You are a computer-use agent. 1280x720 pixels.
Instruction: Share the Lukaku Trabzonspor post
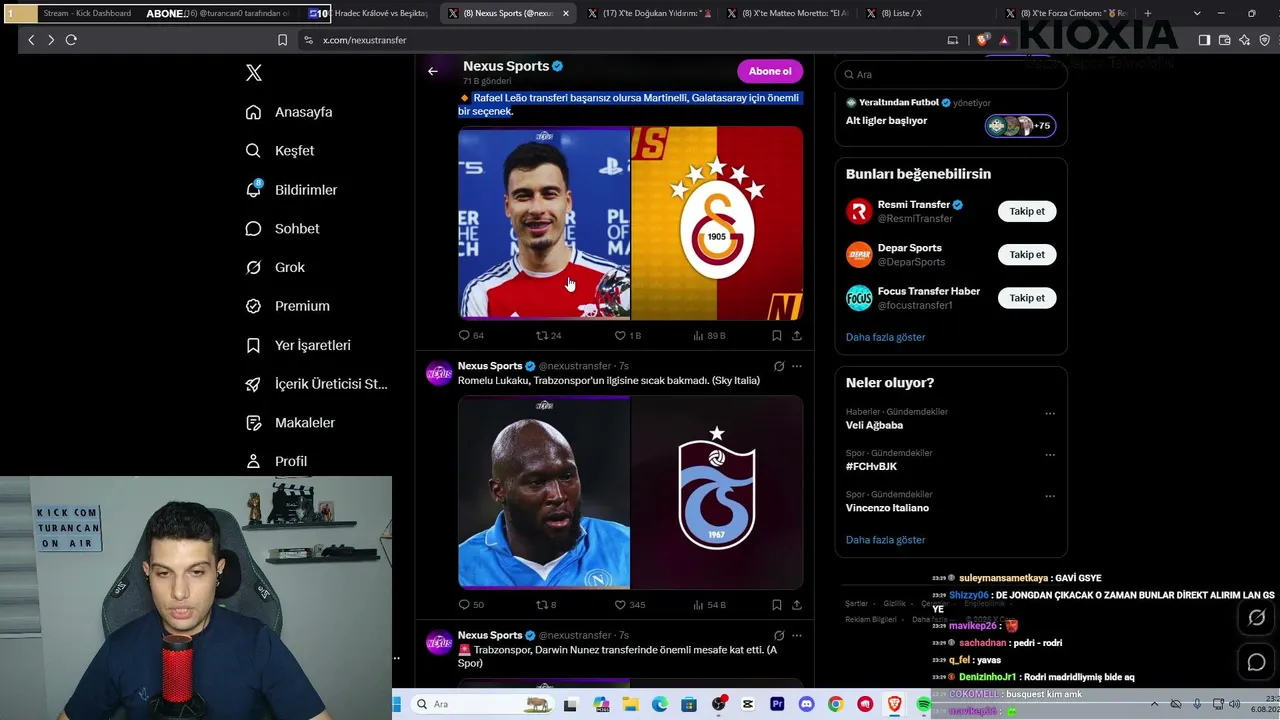pyautogui.click(x=797, y=605)
